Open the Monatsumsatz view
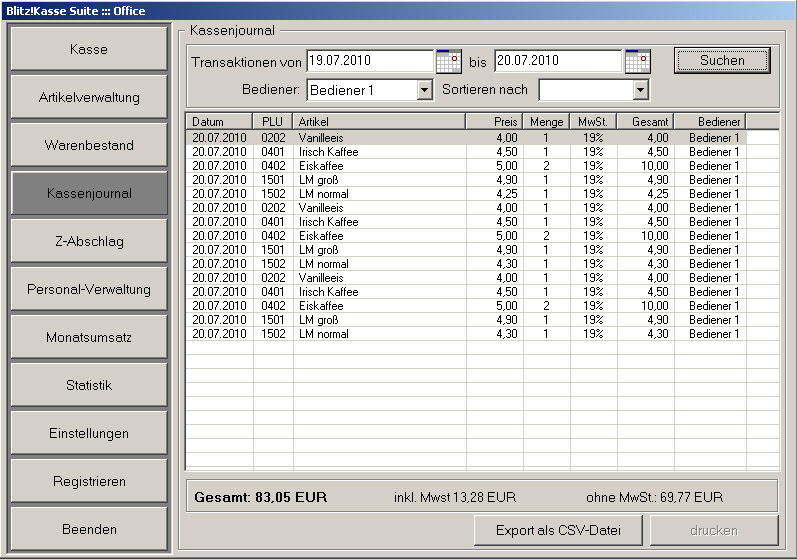Screen dimensions: 797x559 (x=89, y=337)
